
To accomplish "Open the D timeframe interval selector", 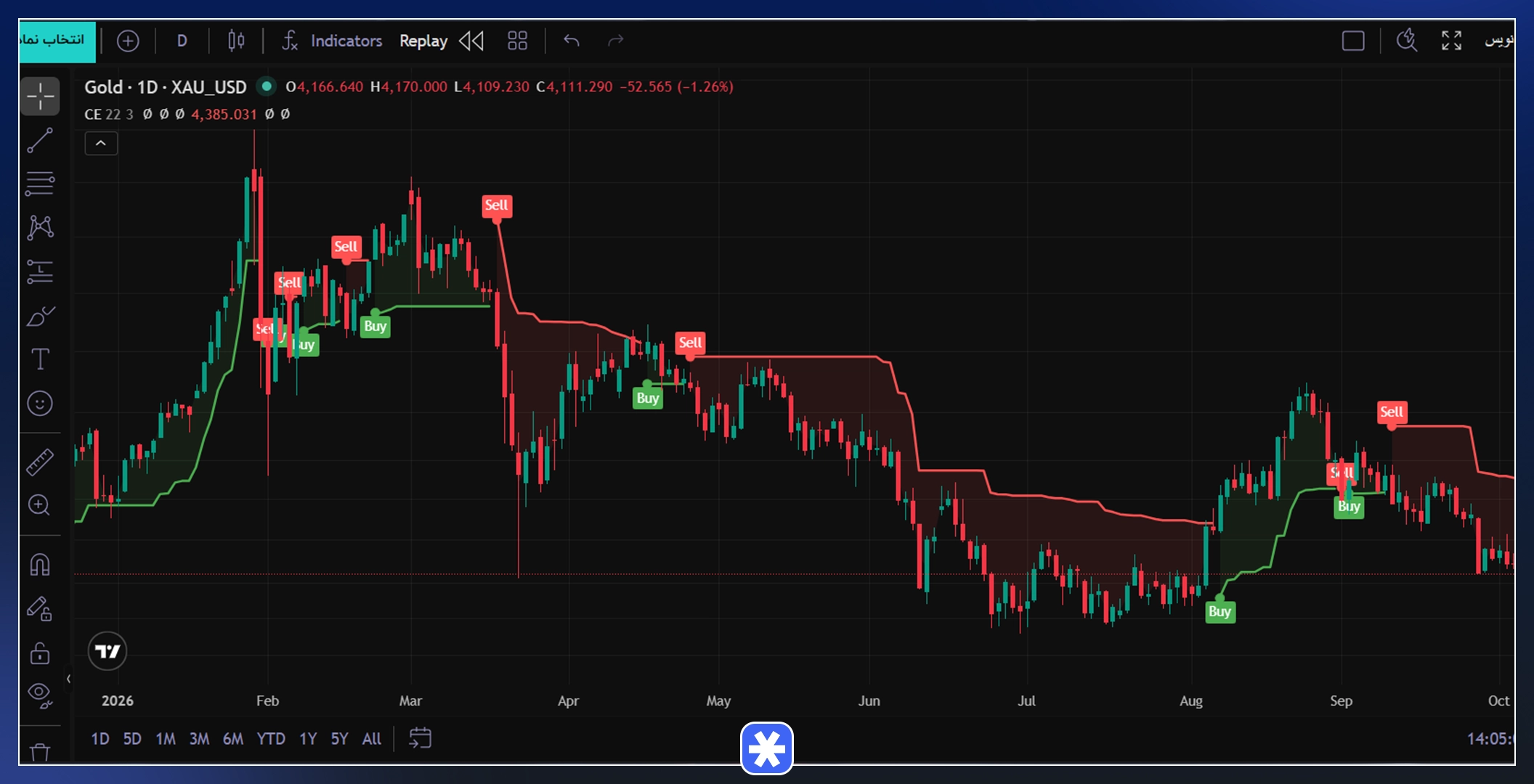I will pos(182,41).
